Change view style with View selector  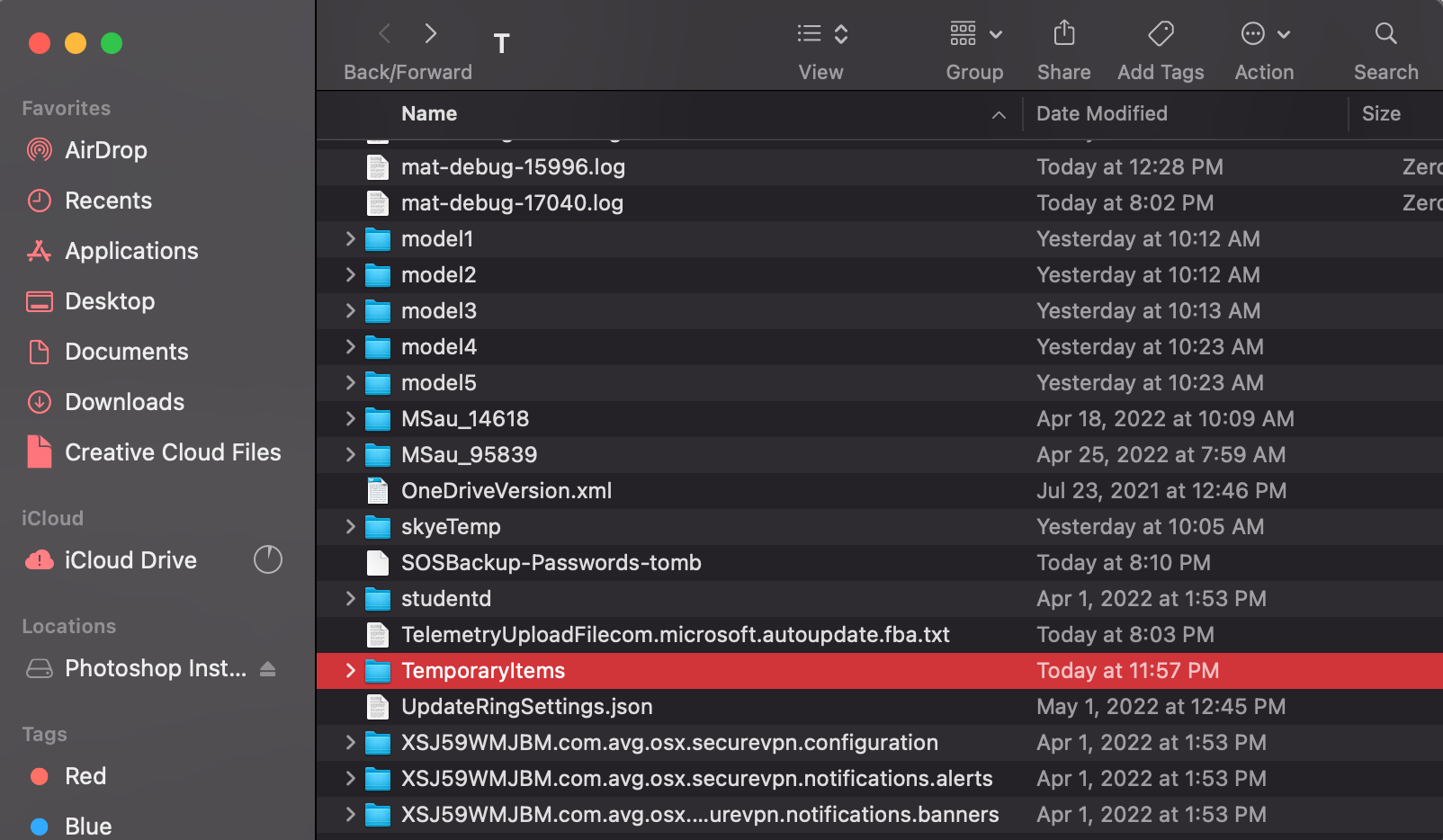pos(822,34)
